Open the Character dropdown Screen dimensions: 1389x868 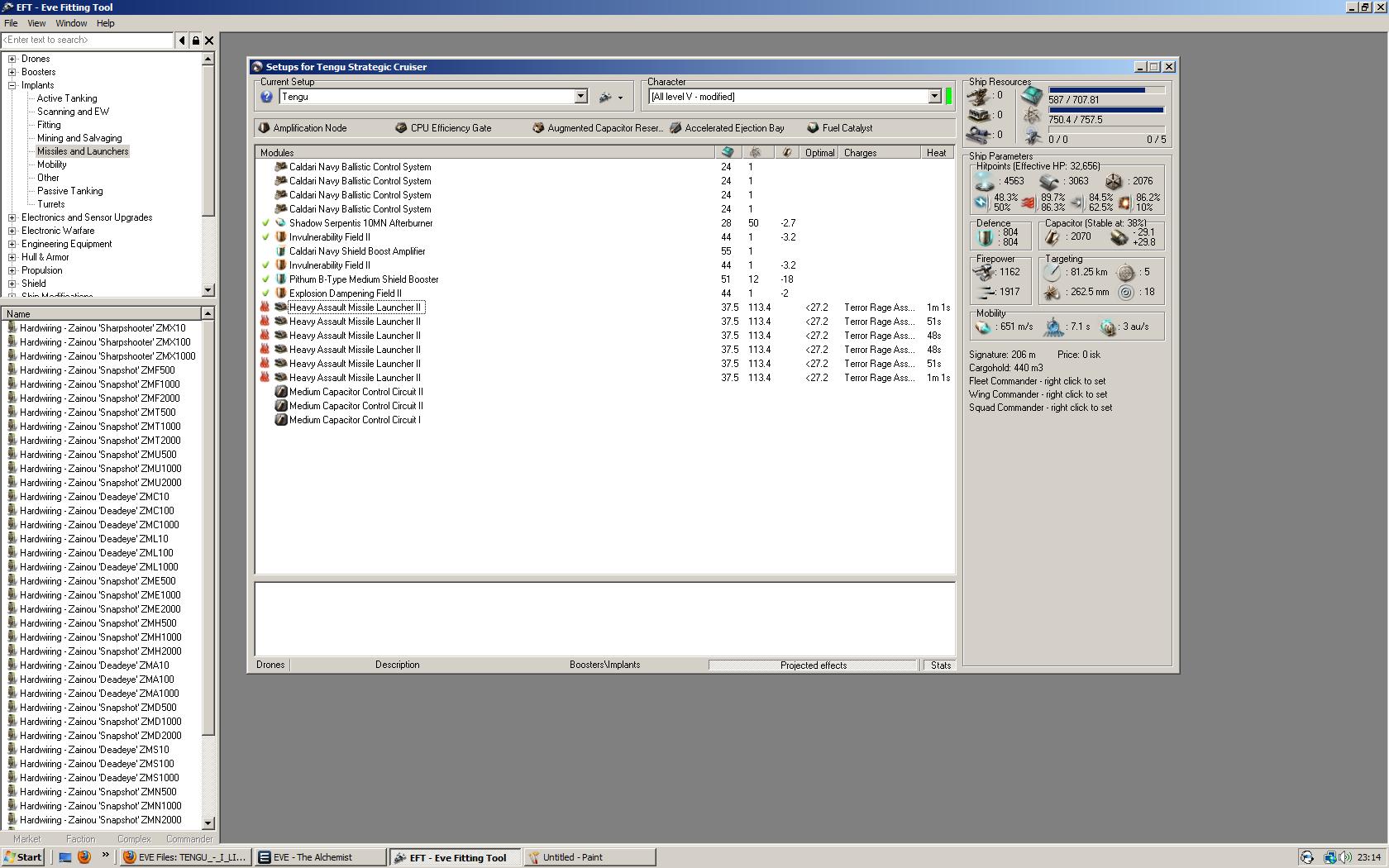(934, 97)
